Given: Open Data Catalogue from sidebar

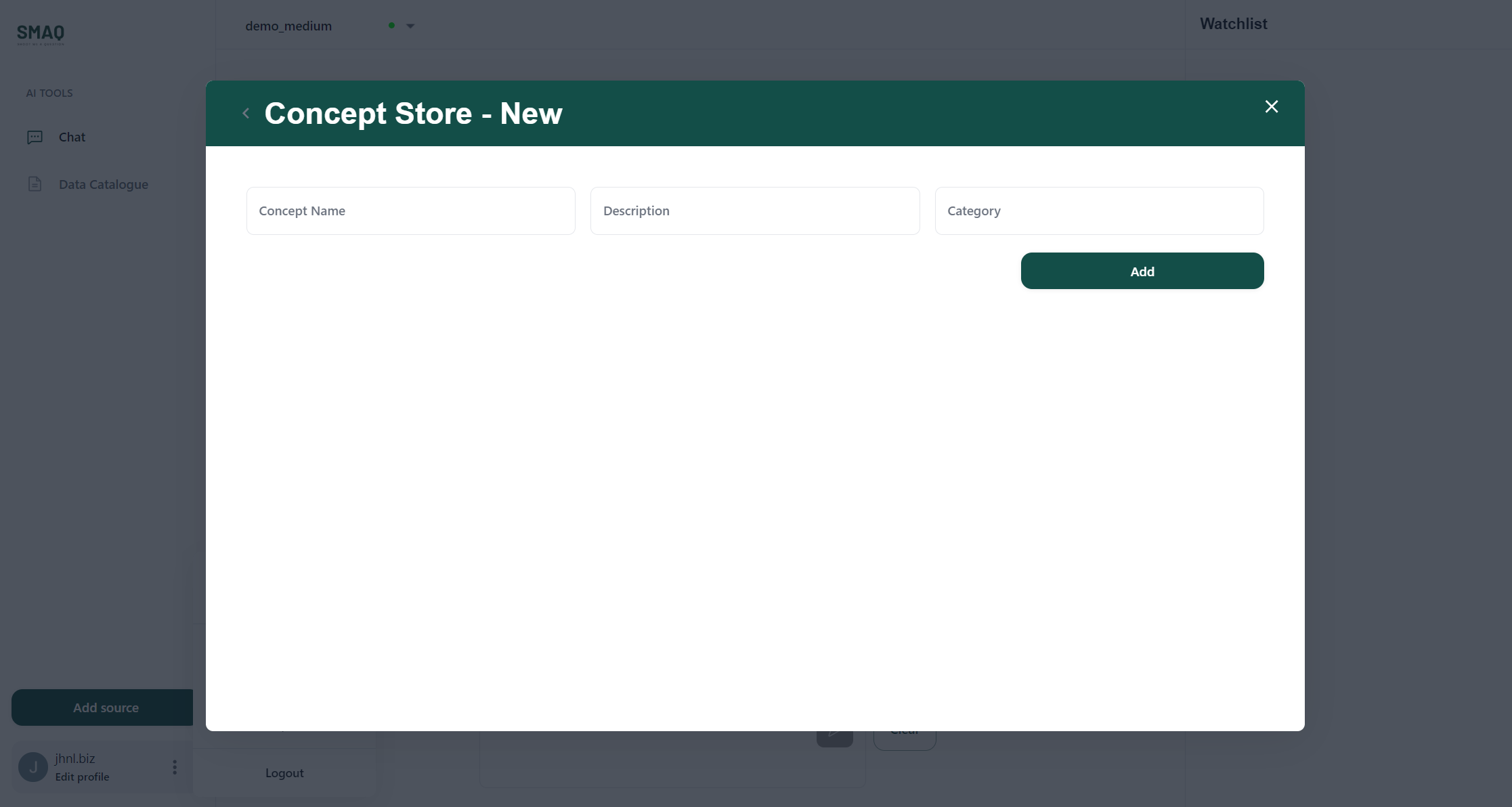Looking at the screenshot, I should (x=103, y=184).
